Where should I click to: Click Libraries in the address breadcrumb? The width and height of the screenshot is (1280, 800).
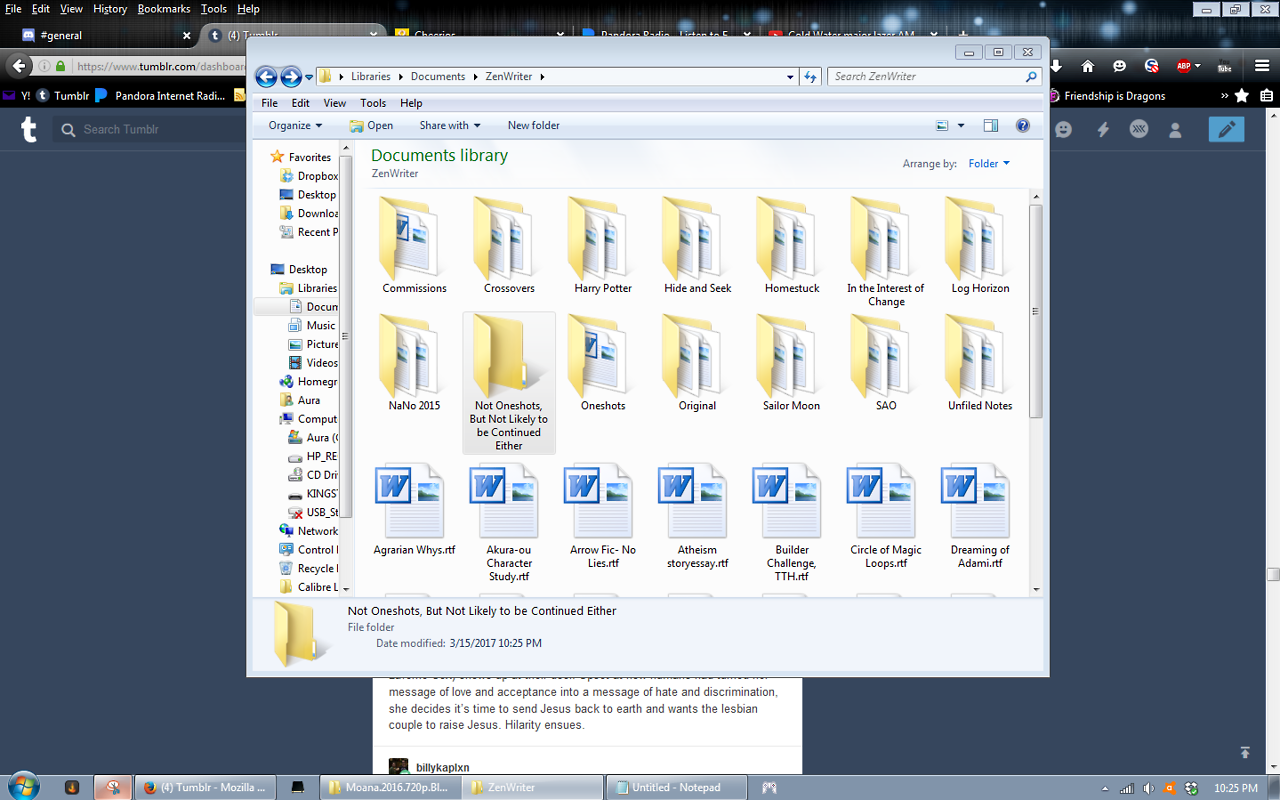coord(371,77)
